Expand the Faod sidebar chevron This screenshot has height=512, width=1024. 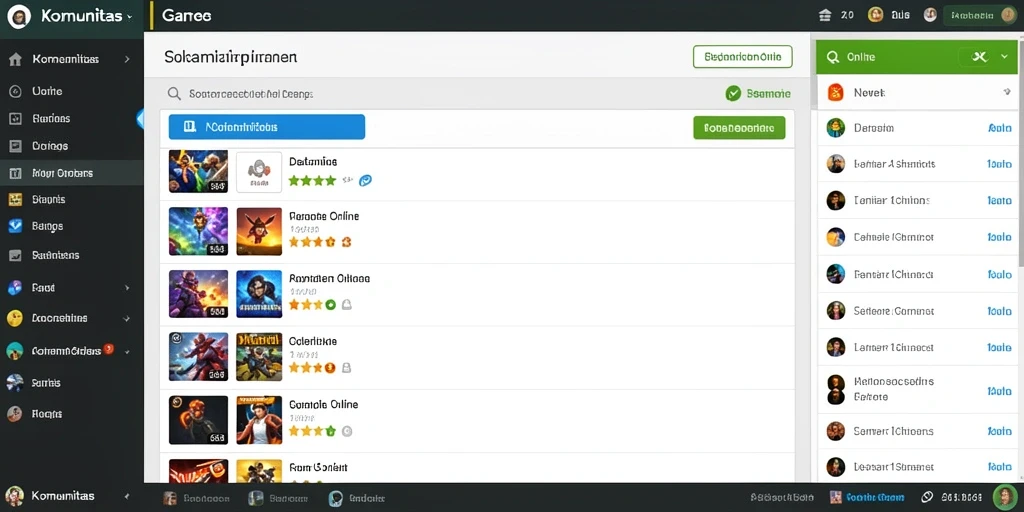point(127,288)
